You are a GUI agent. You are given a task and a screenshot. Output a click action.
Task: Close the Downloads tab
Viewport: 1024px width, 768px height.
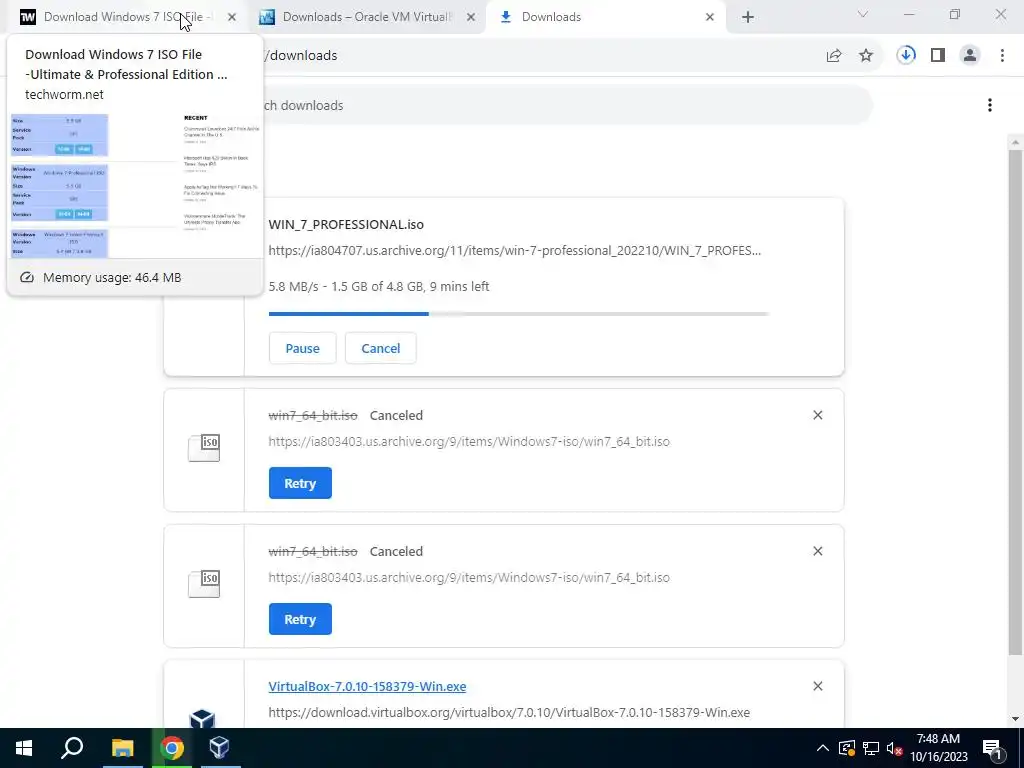point(710,17)
